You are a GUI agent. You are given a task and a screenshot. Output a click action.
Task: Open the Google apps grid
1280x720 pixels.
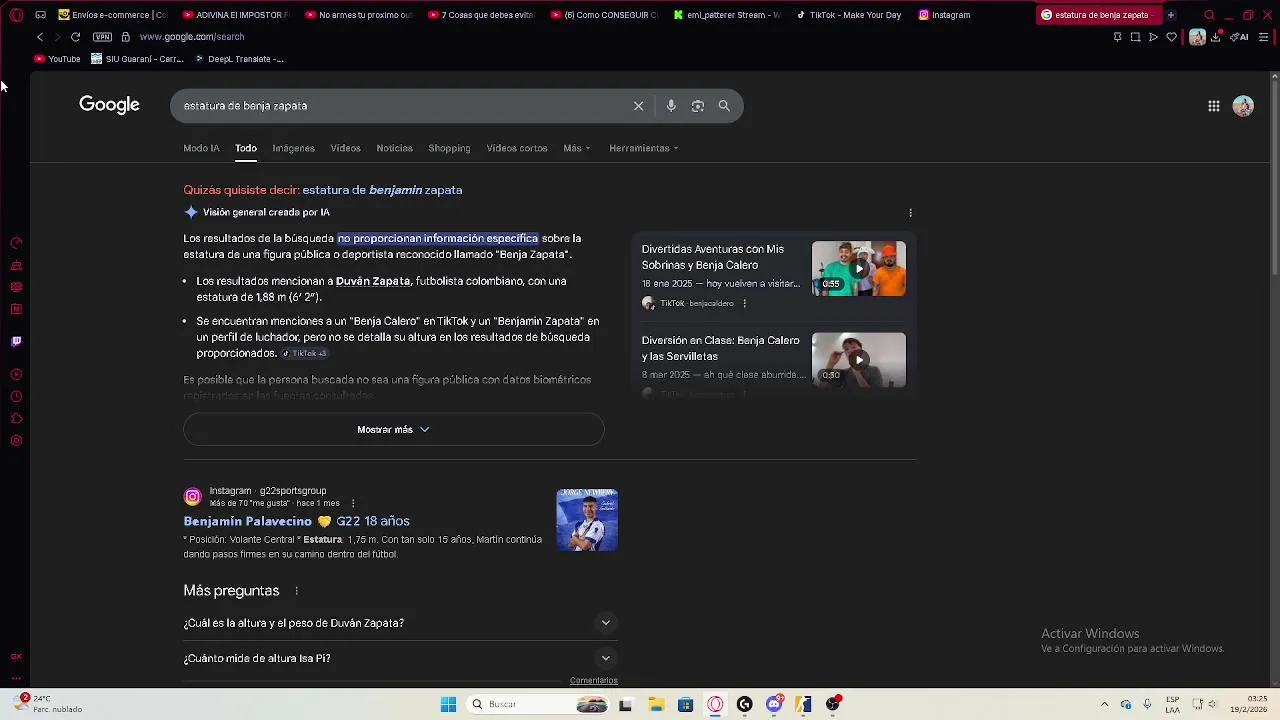[x=1213, y=106]
